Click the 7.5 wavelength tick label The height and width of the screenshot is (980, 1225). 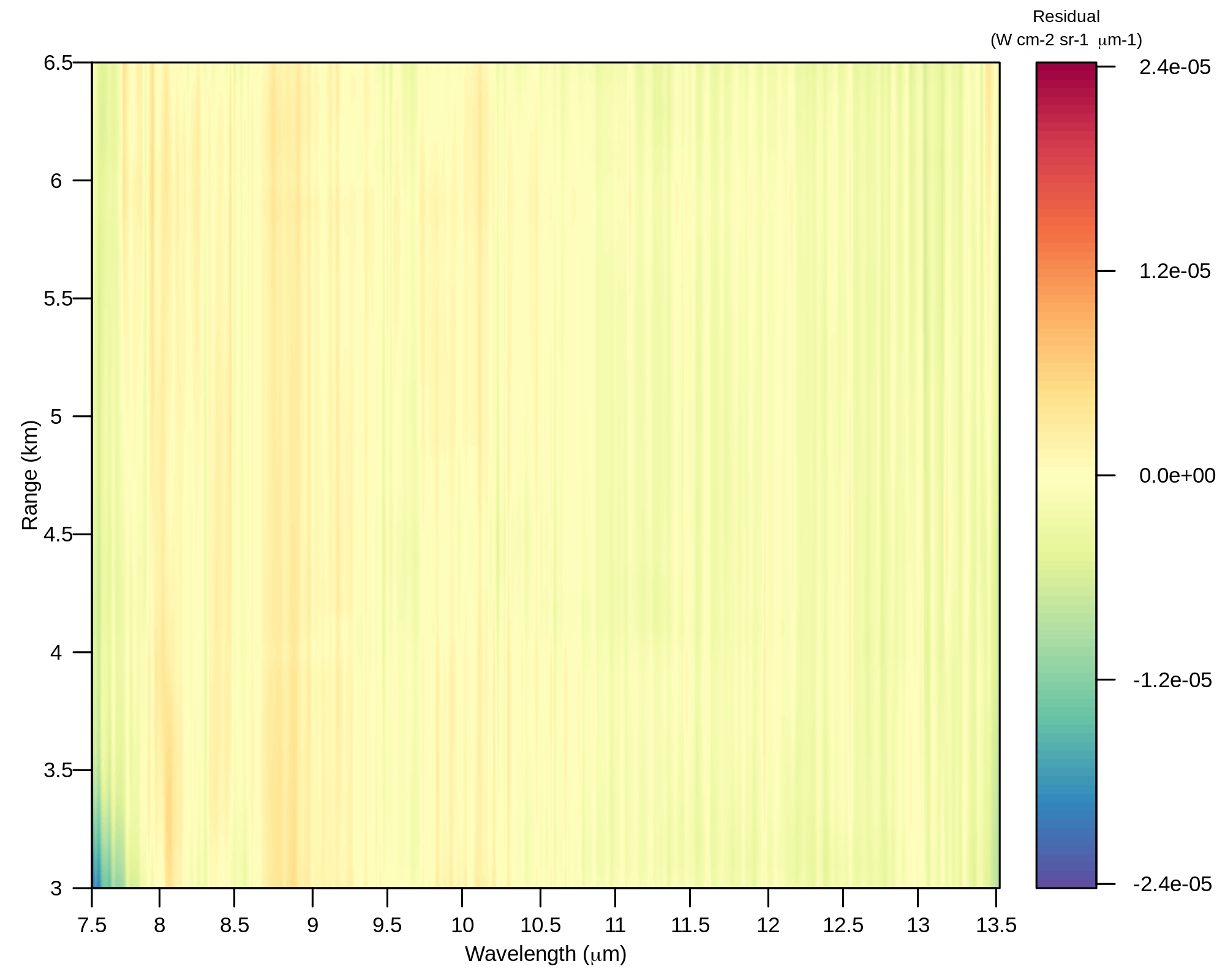point(92,925)
